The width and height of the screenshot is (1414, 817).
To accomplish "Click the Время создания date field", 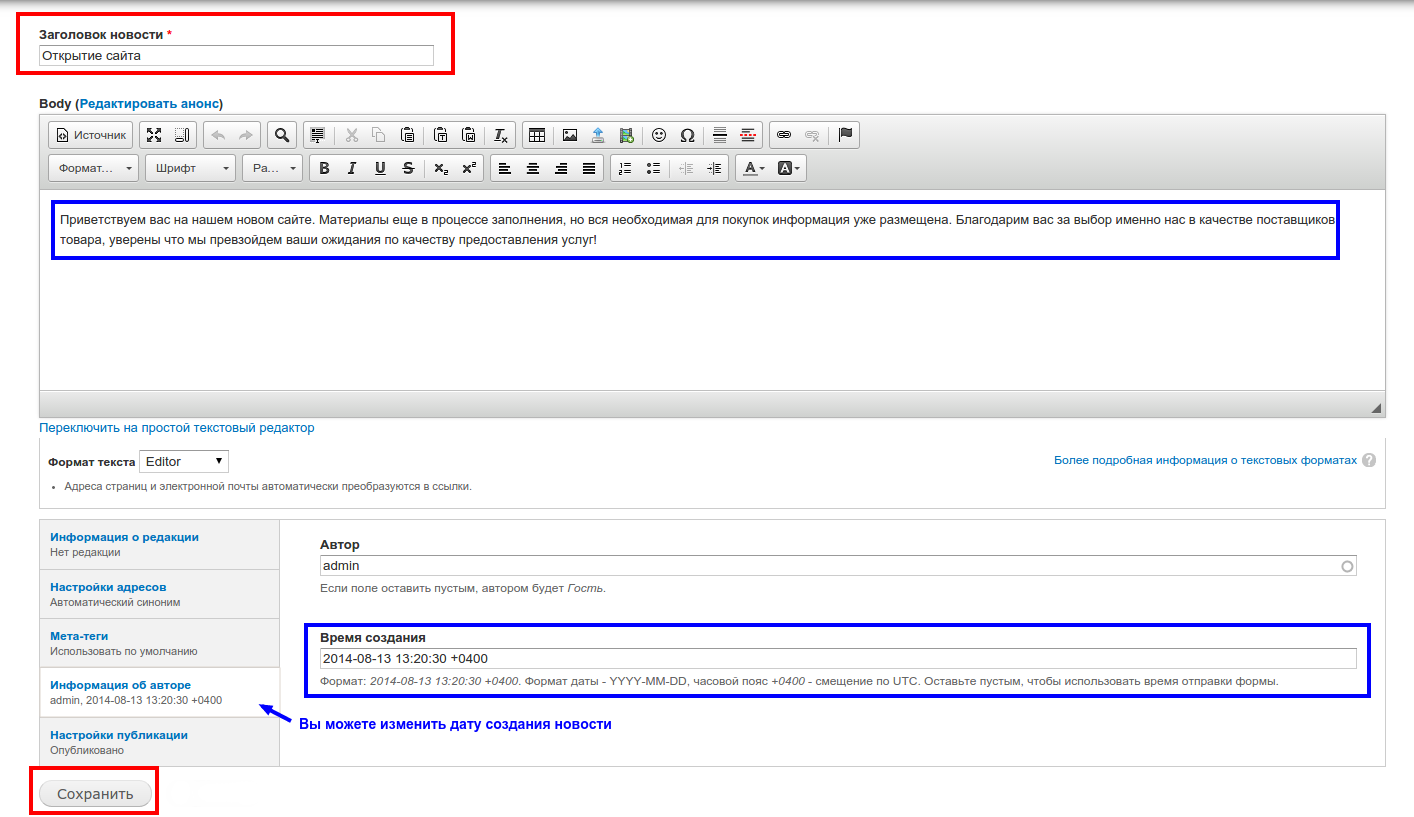I will pyautogui.click(x=838, y=658).
